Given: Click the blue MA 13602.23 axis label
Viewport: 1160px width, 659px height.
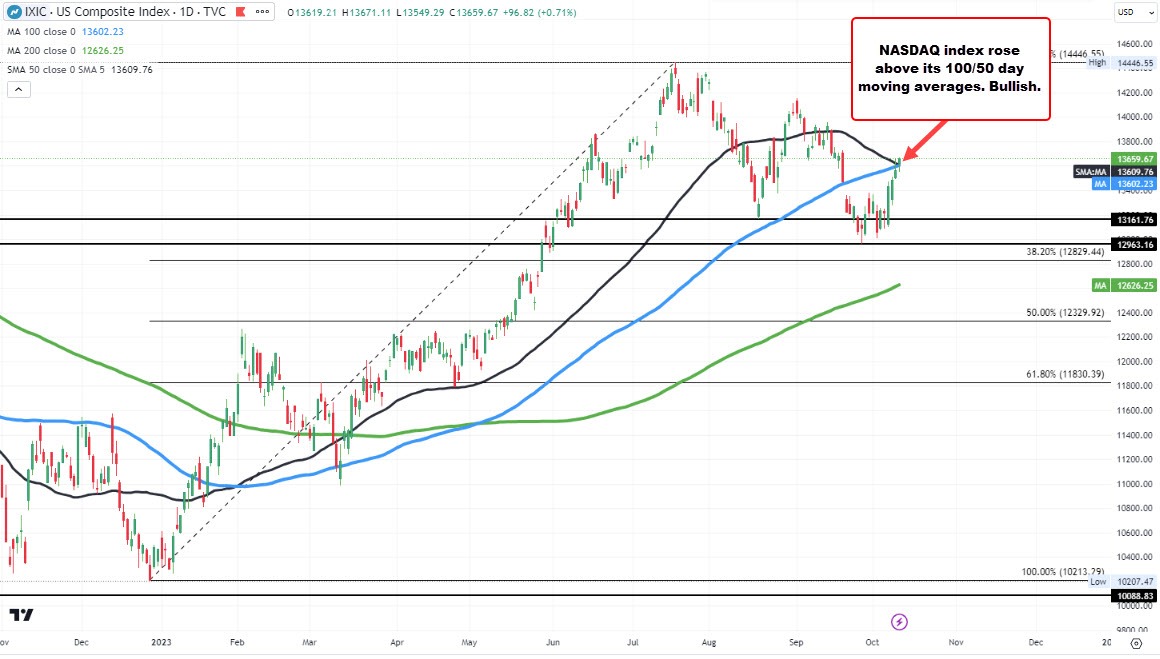Looking at the screenshot, I should [1123, 183].
